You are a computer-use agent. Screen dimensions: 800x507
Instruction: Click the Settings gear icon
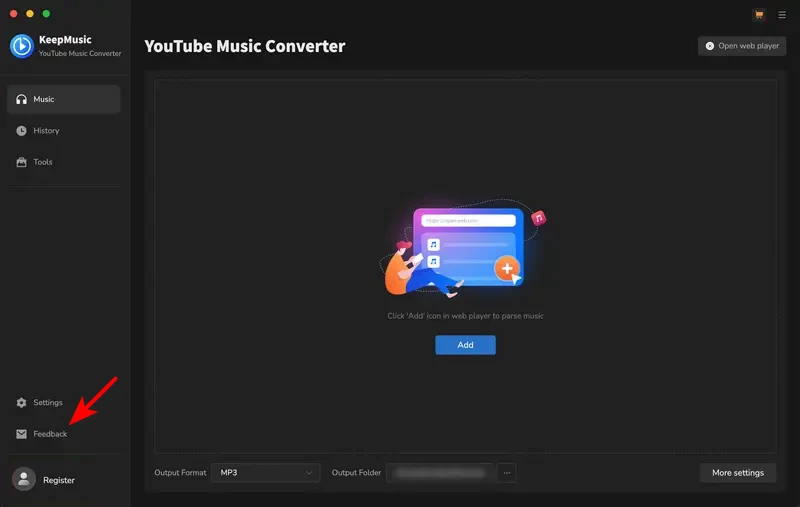pyautogui.click(x=21, y=402)
